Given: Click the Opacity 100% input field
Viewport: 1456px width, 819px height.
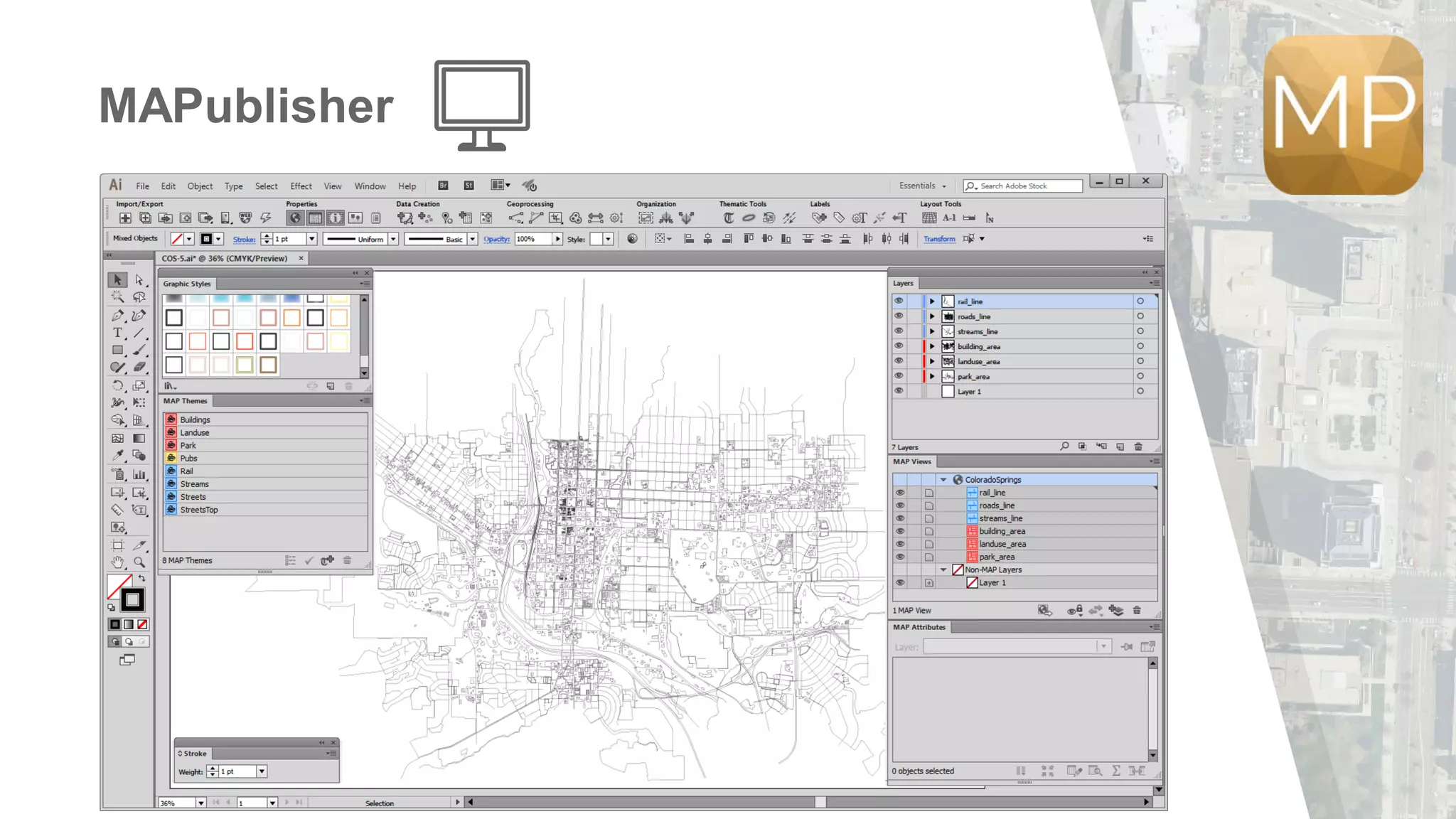Looking at the screenshot, I should 533,239.
